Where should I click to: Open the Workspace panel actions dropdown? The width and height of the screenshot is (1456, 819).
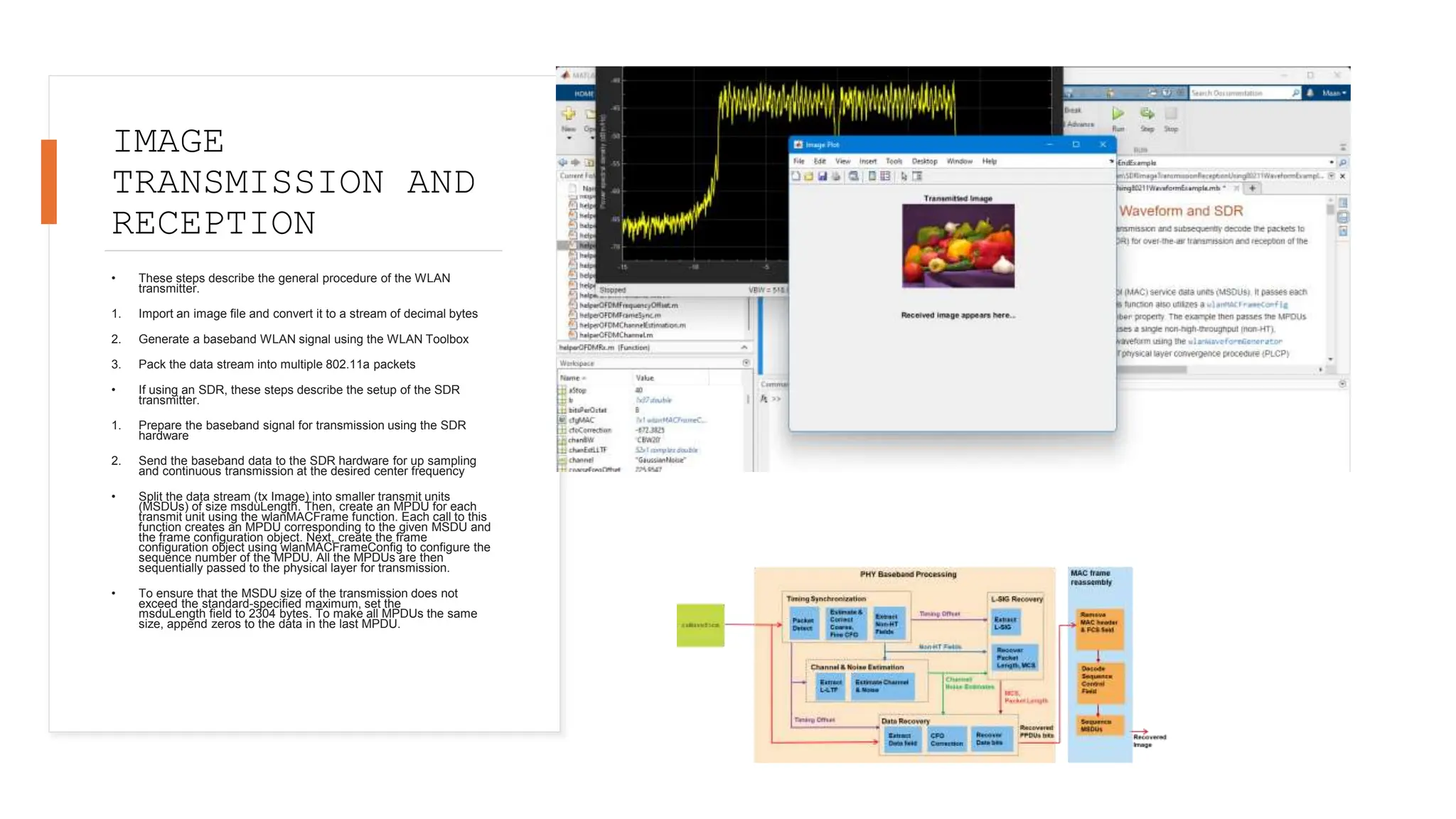[746, 363]
